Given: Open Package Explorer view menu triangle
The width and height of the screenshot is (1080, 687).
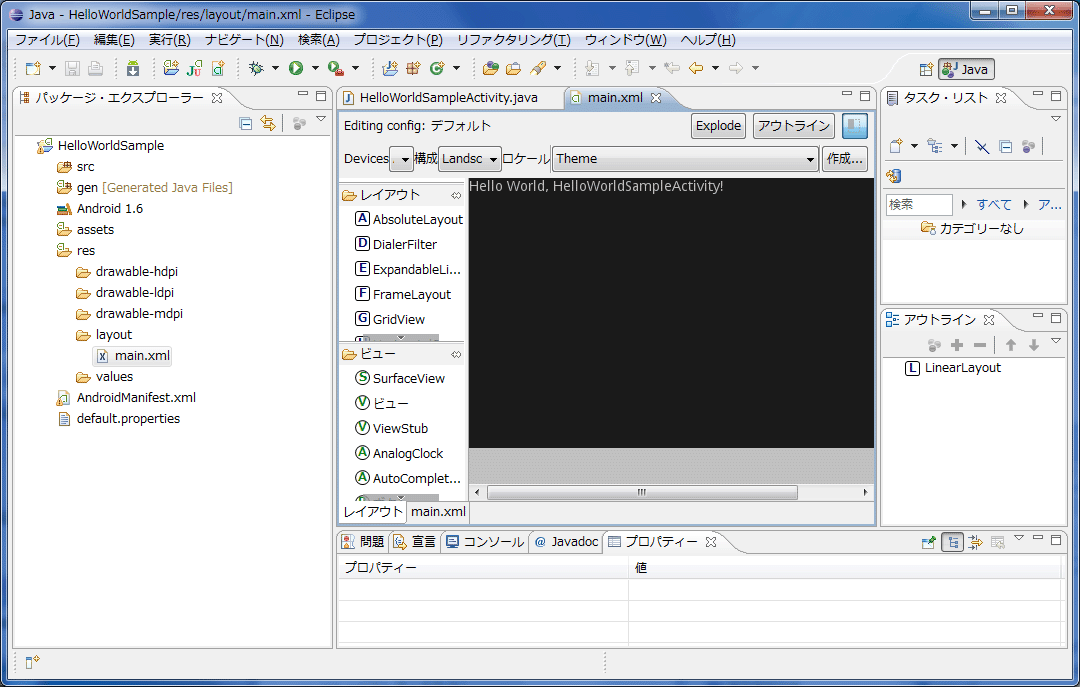Looking at the screenshot, I should tap(321, 119).
